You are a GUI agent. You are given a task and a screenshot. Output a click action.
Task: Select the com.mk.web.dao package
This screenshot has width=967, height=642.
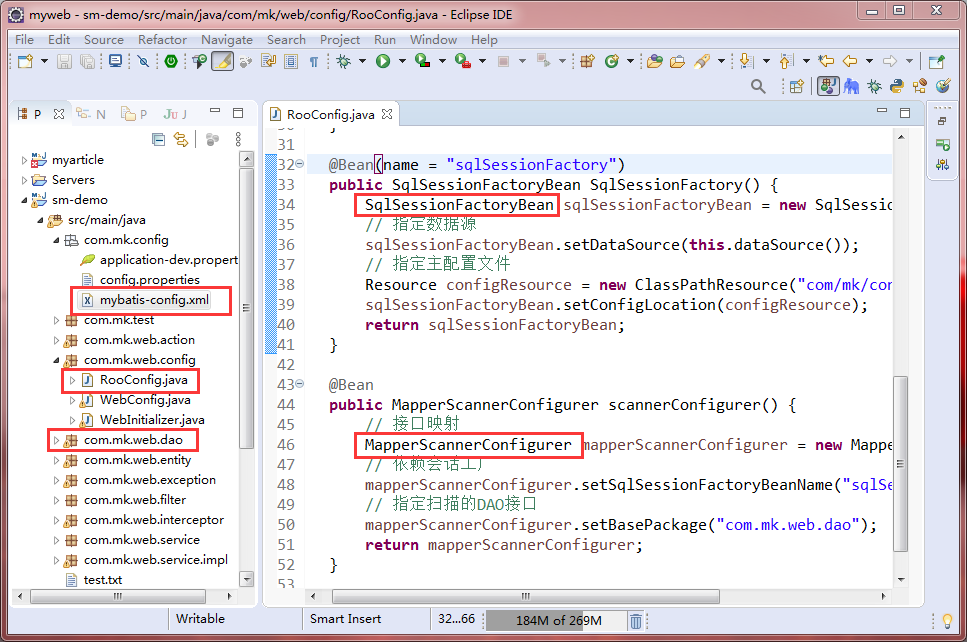[x=133, y=440]
